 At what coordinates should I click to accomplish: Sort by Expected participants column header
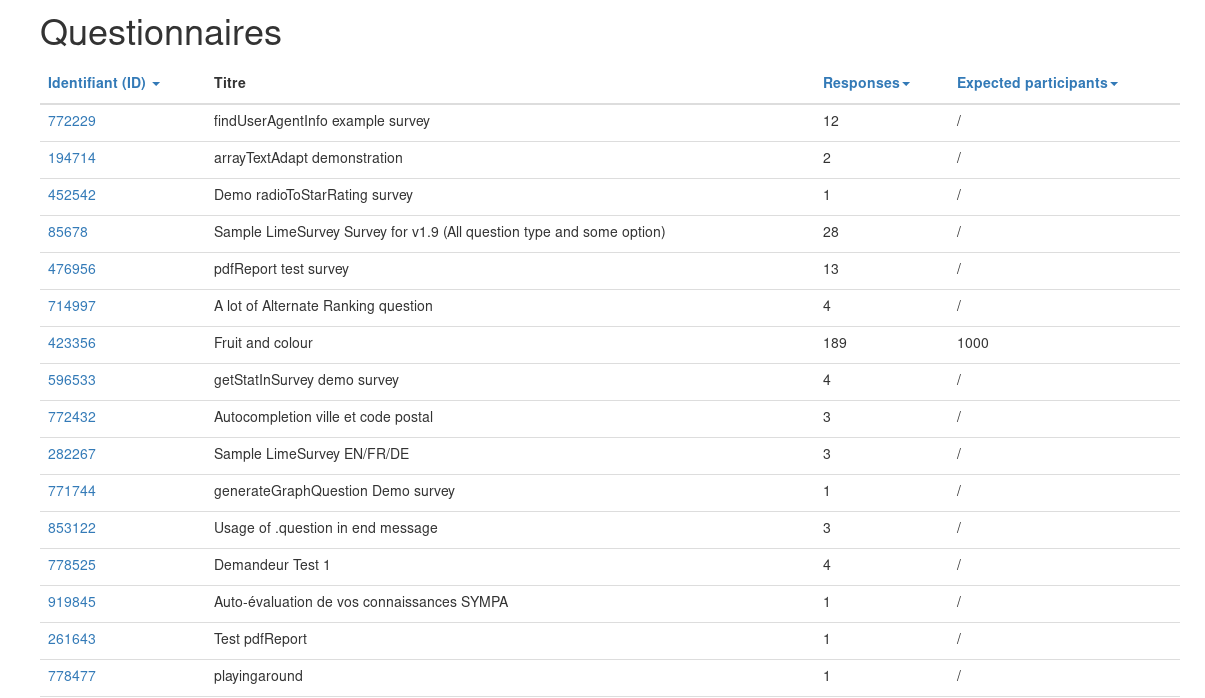pyautogui.click(x=1032, y=84)
